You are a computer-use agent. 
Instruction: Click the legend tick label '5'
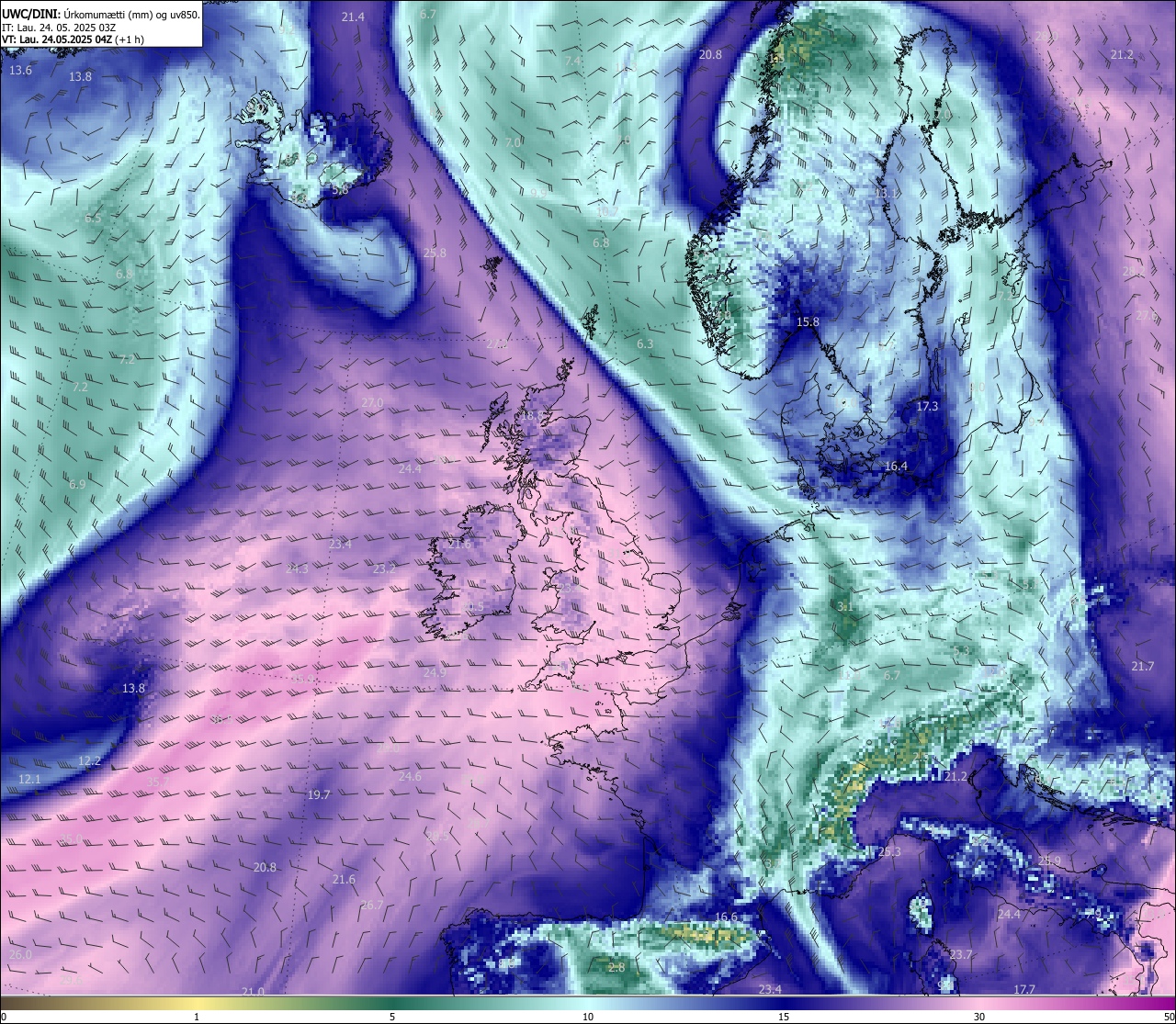tap(392, 1017)
